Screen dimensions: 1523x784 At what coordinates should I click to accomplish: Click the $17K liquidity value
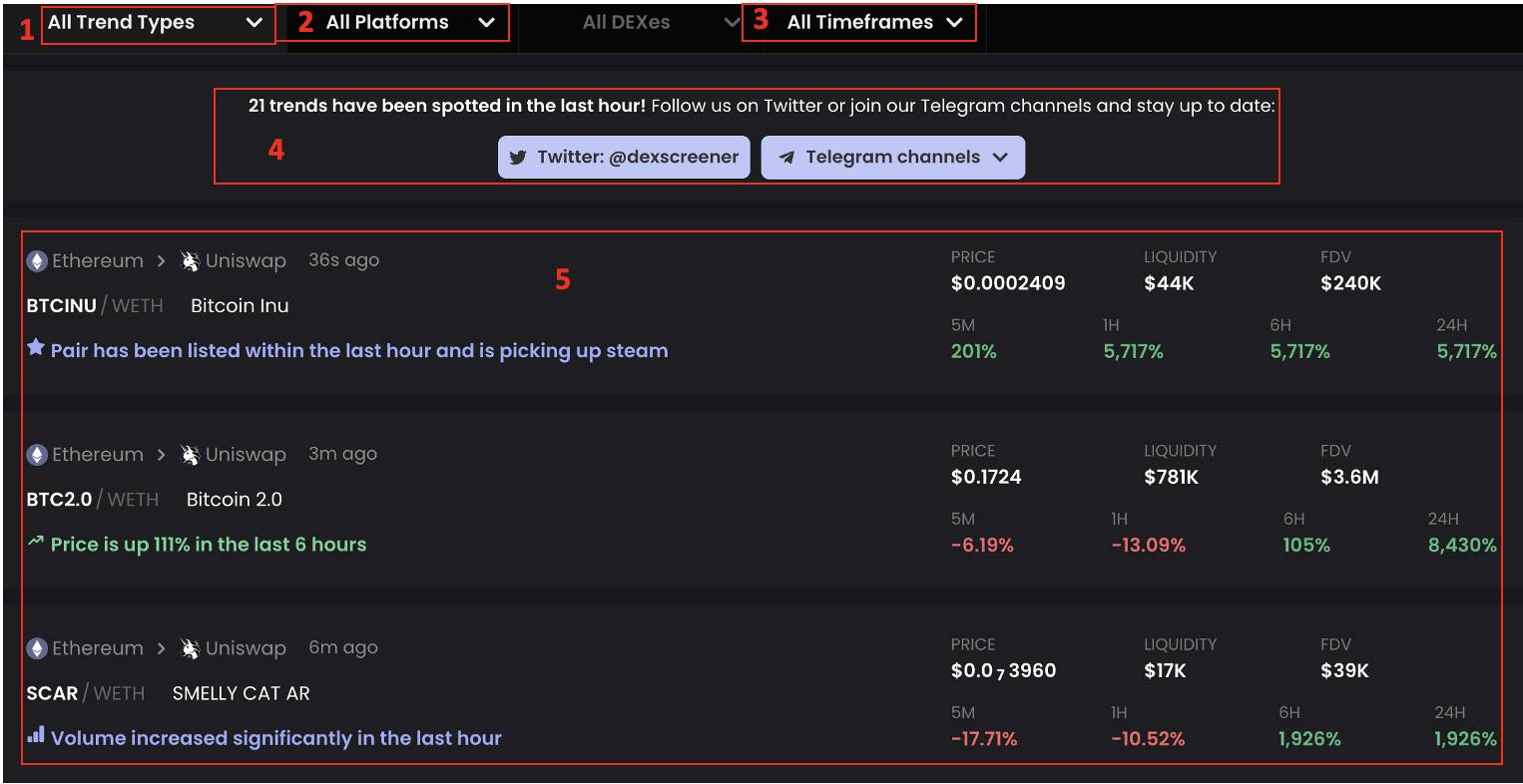pos(1165,670)
